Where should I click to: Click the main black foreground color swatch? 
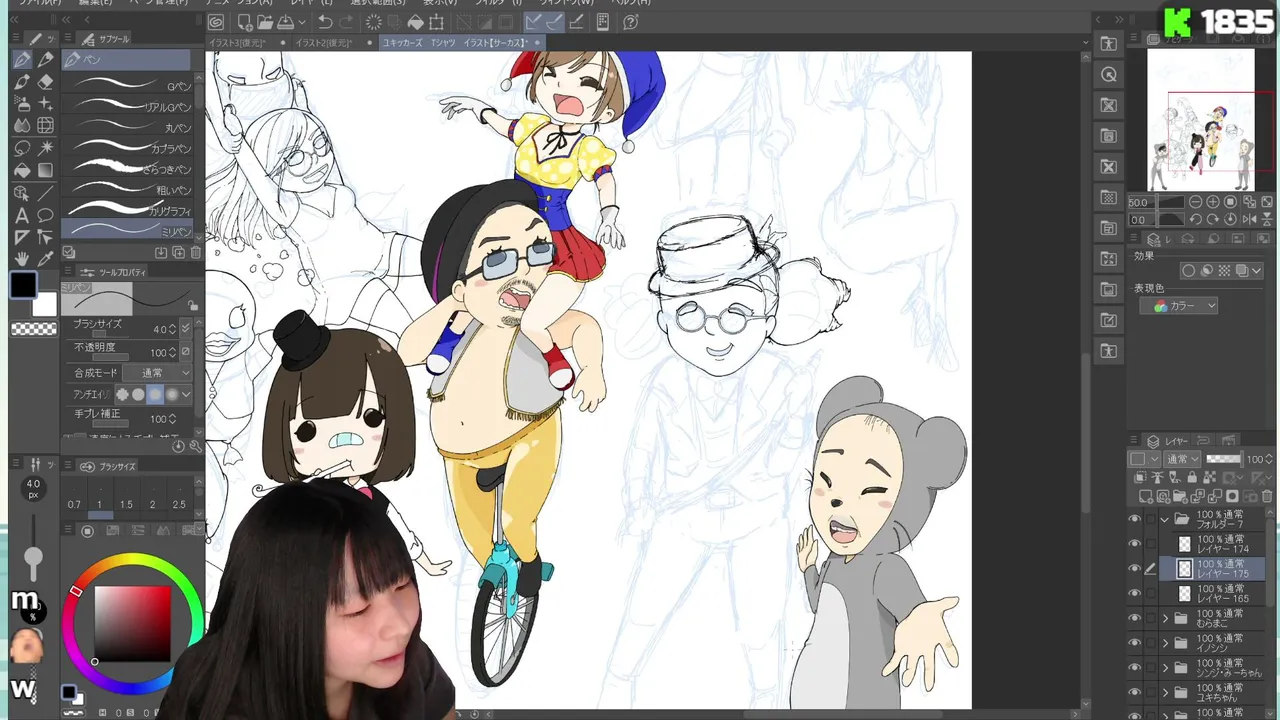pos(23,285)
